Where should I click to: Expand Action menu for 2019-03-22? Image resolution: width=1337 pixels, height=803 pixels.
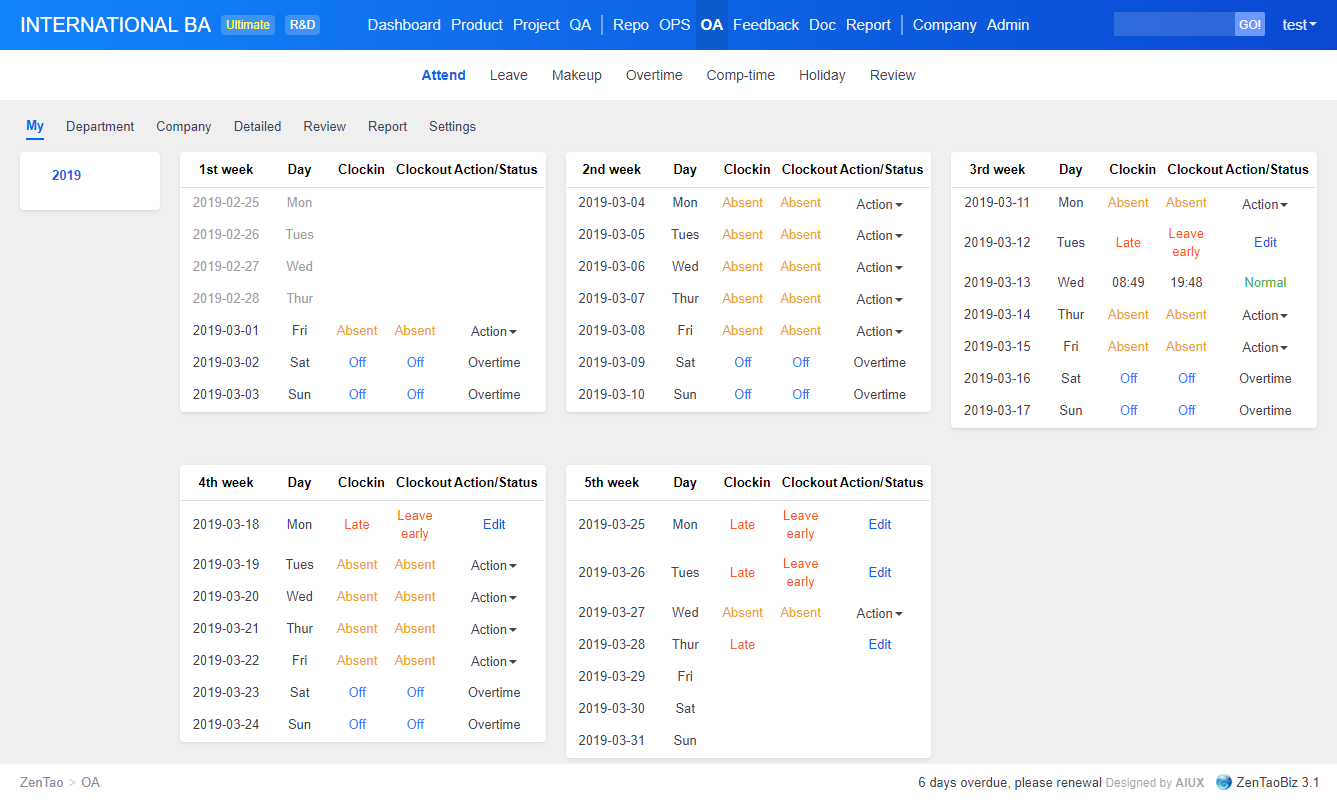coord(494,661)
